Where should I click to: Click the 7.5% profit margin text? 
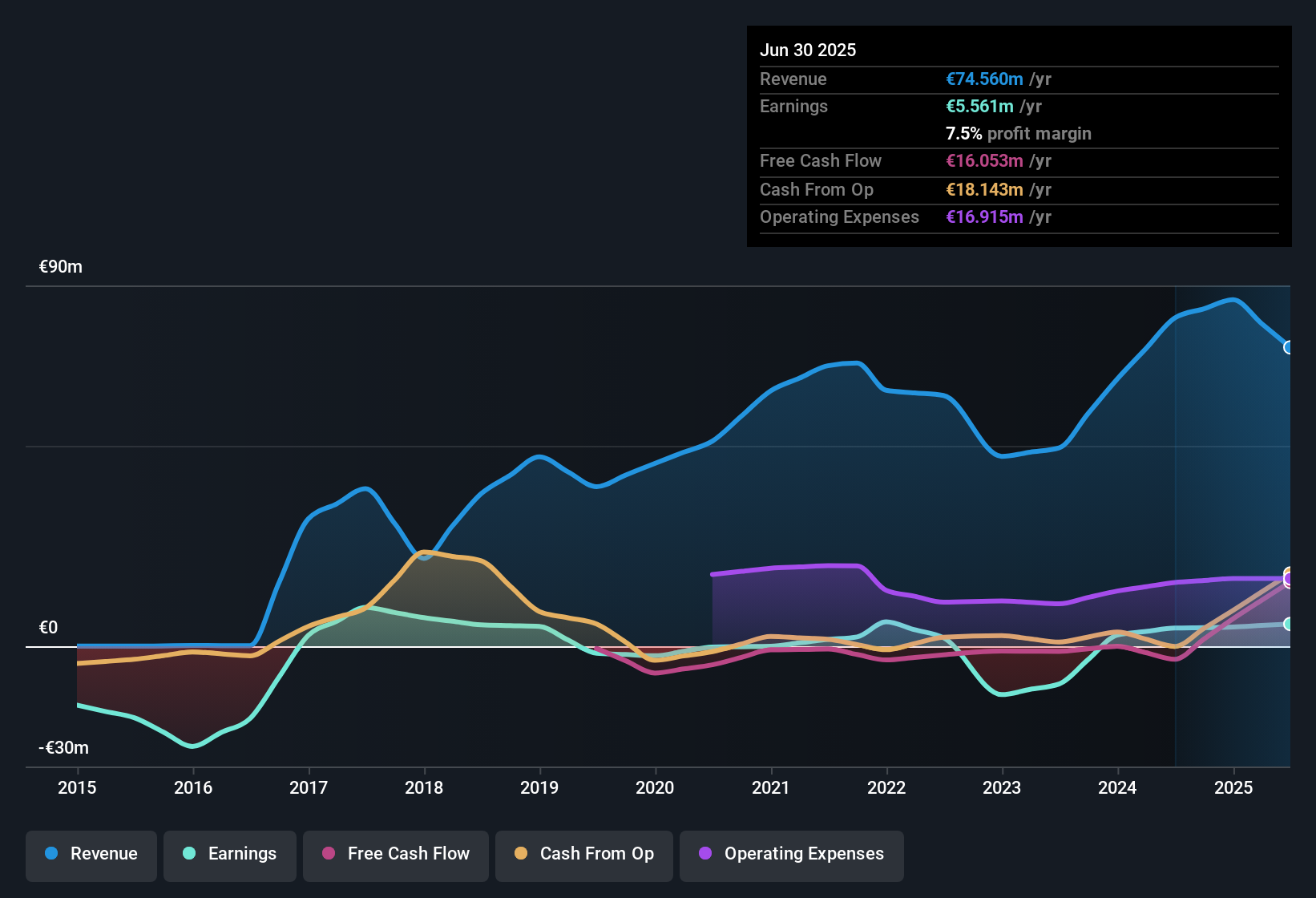coord(1018,134)
